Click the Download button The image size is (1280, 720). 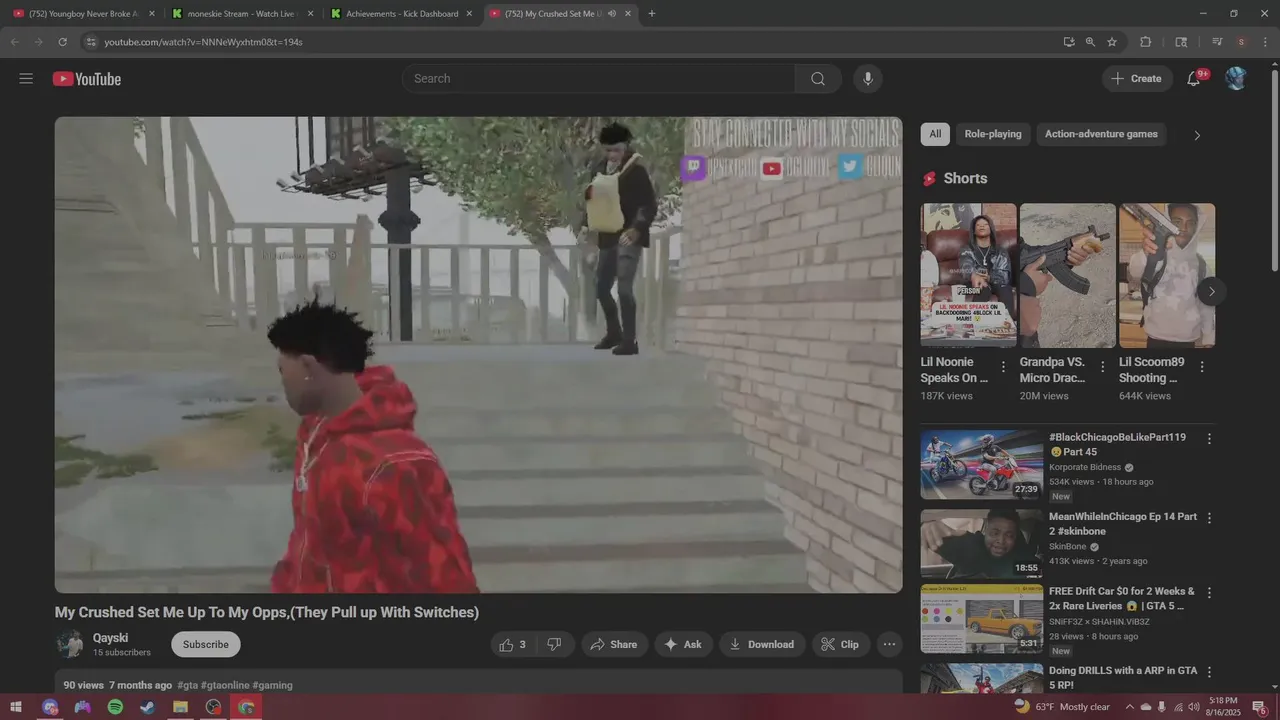(x=762, y=645)
